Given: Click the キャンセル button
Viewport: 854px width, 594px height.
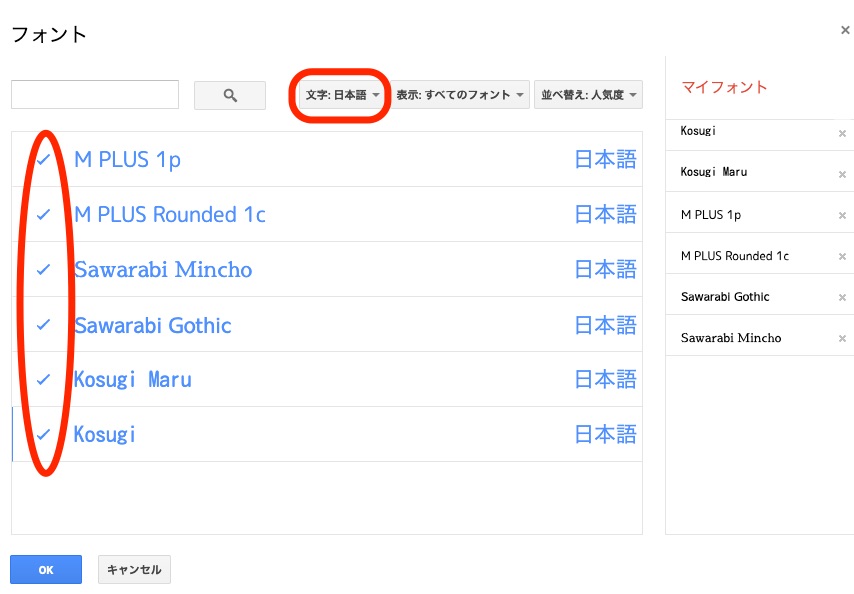Looking at the screenshot, I should pos(134,569).
